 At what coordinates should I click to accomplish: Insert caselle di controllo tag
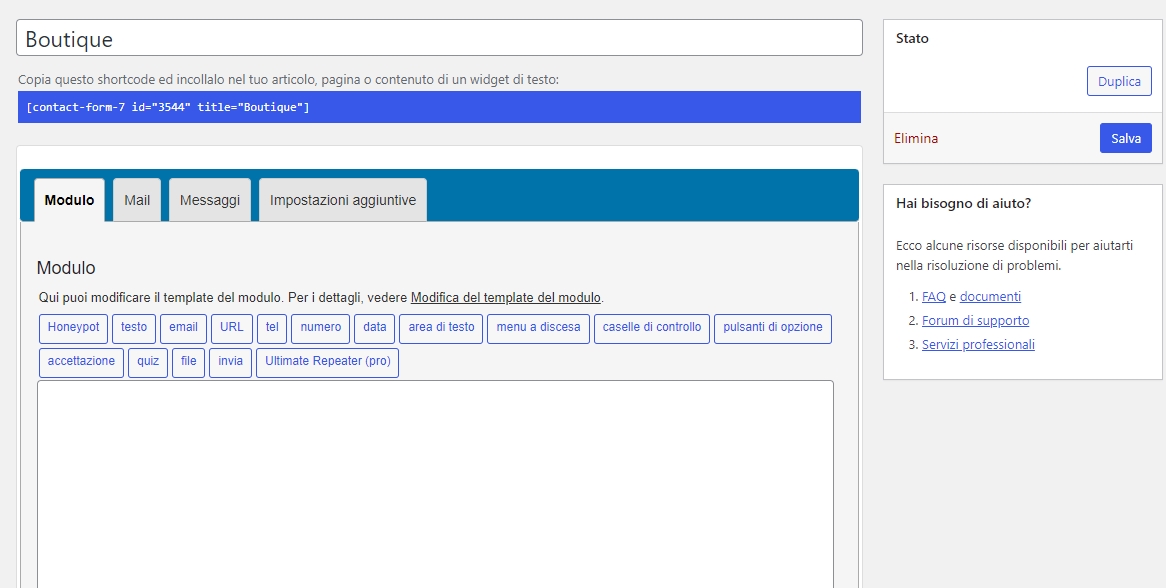652,328
